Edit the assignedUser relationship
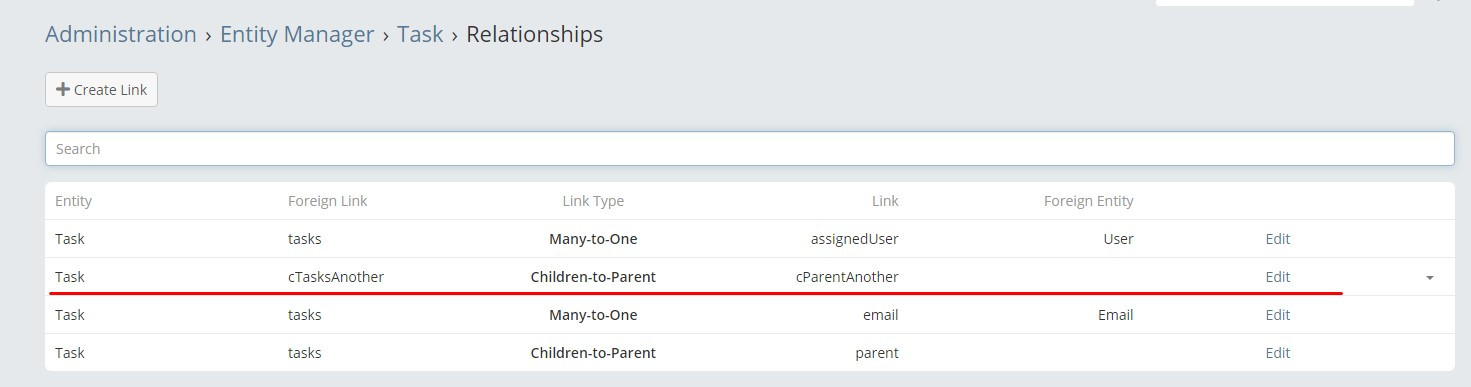The width and height of the screenshot is (1471, 387). point(1277,239)
